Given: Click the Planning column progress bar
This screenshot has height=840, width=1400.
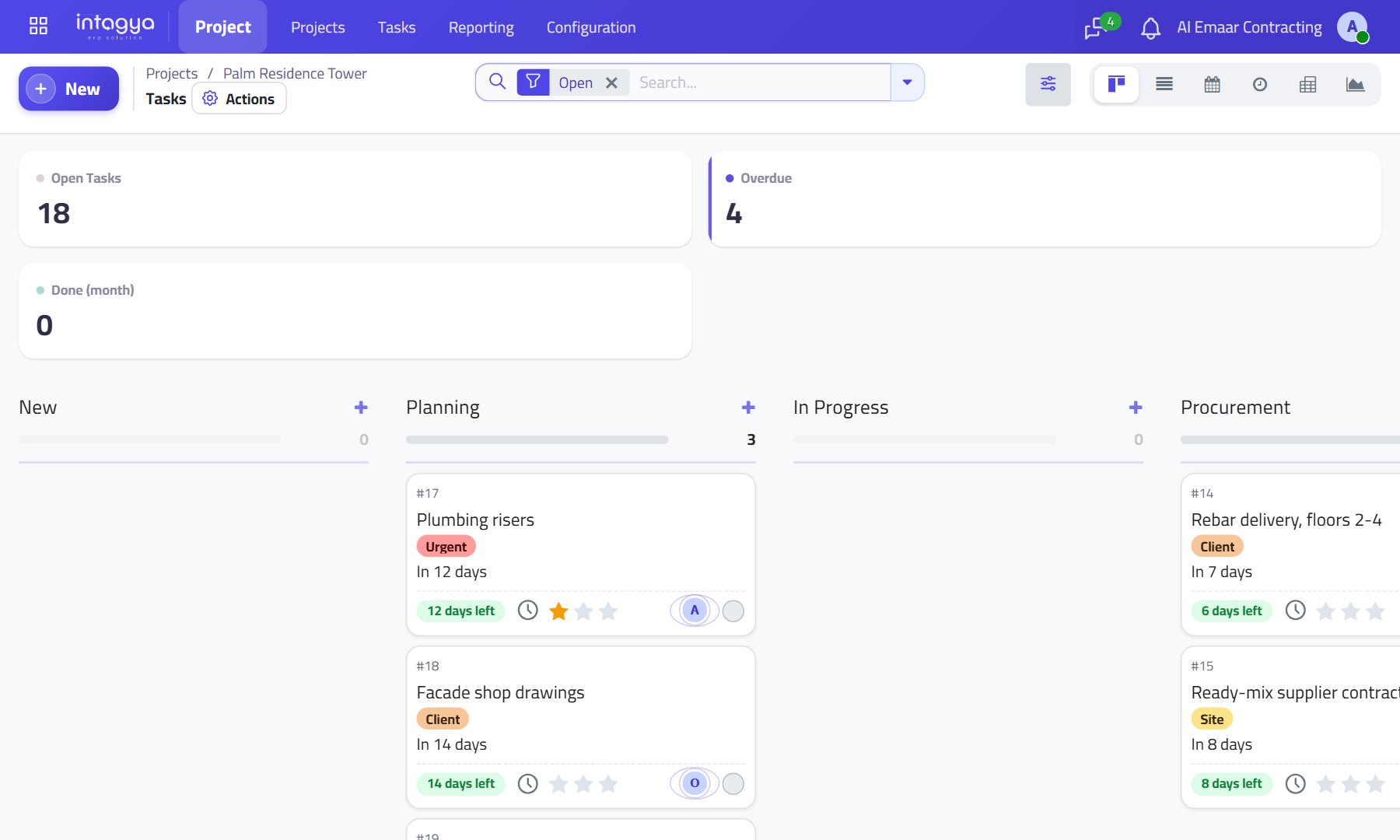Looking at the screenshot, I should 537,440.
